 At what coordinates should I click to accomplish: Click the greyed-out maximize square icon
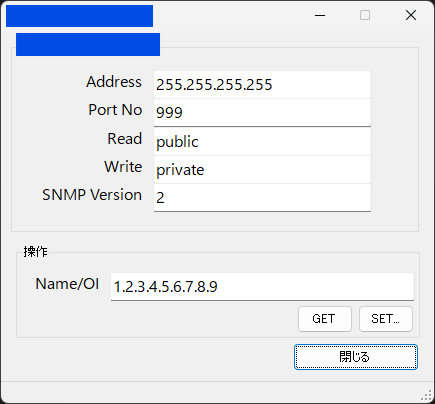365,15
